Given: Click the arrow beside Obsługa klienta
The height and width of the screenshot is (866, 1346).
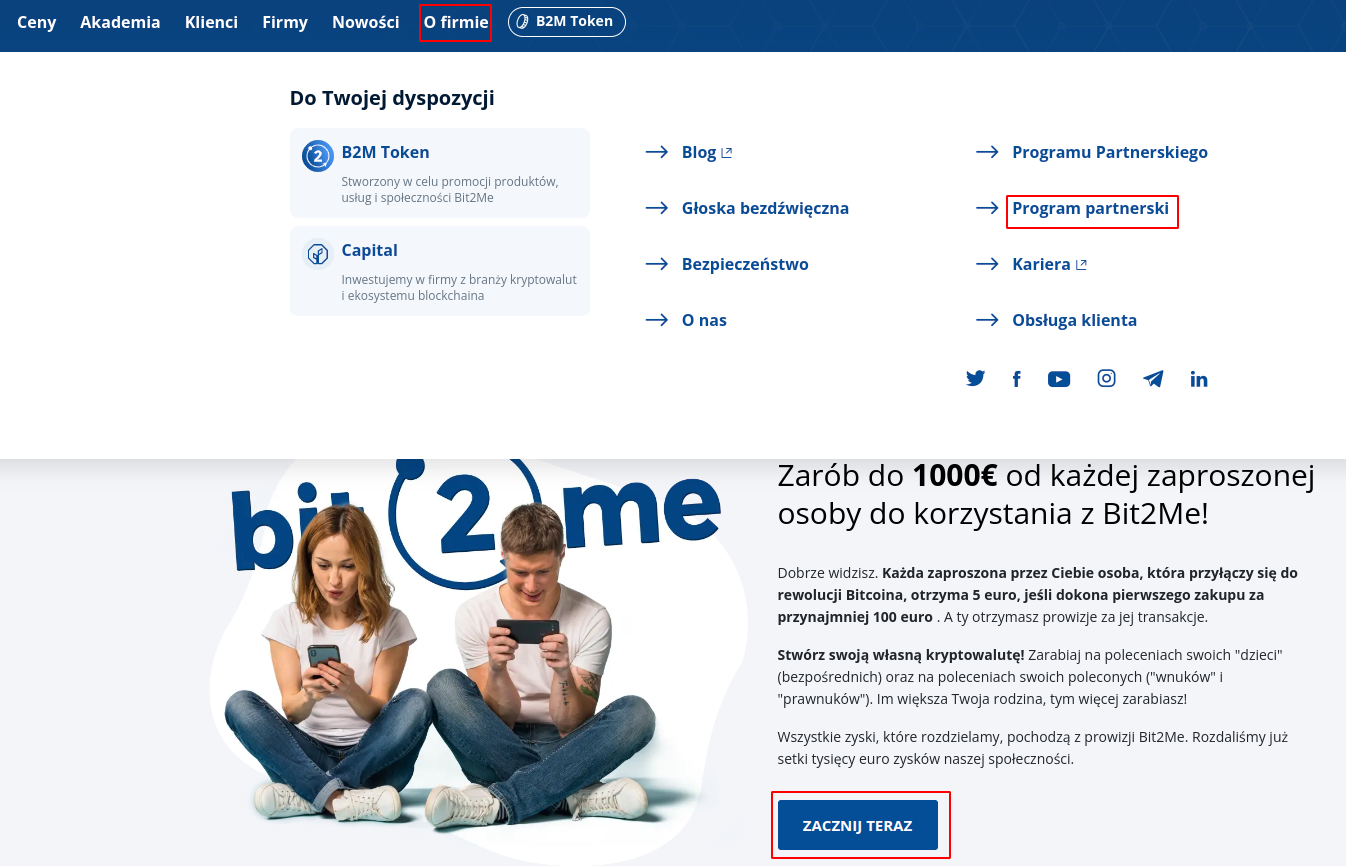Looking at the screenshot, I should (987, 320).
